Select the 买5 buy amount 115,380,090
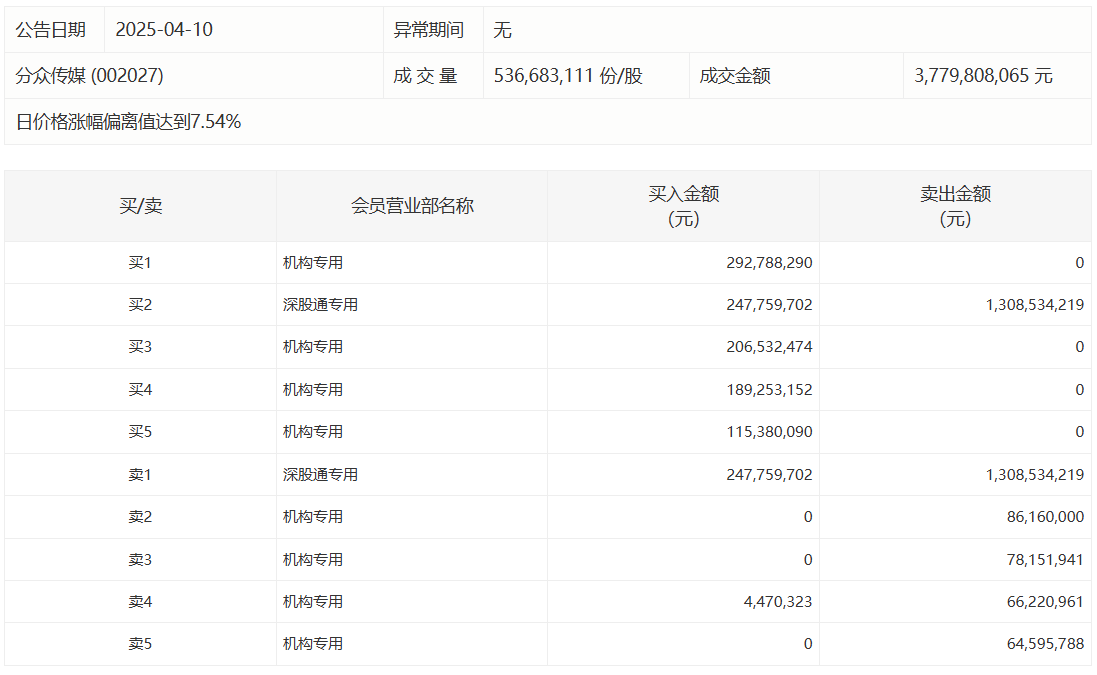Image resolution: width=1097 pixels, height=675 pixels. point(769,432)
